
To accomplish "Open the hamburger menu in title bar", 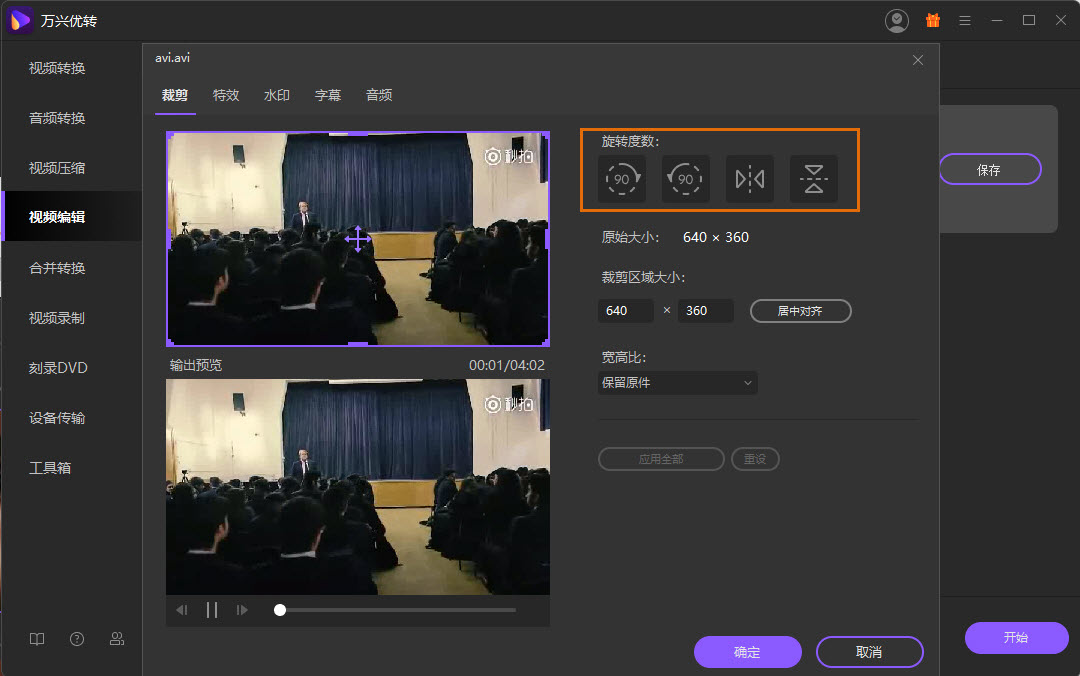I will point(965,20).
